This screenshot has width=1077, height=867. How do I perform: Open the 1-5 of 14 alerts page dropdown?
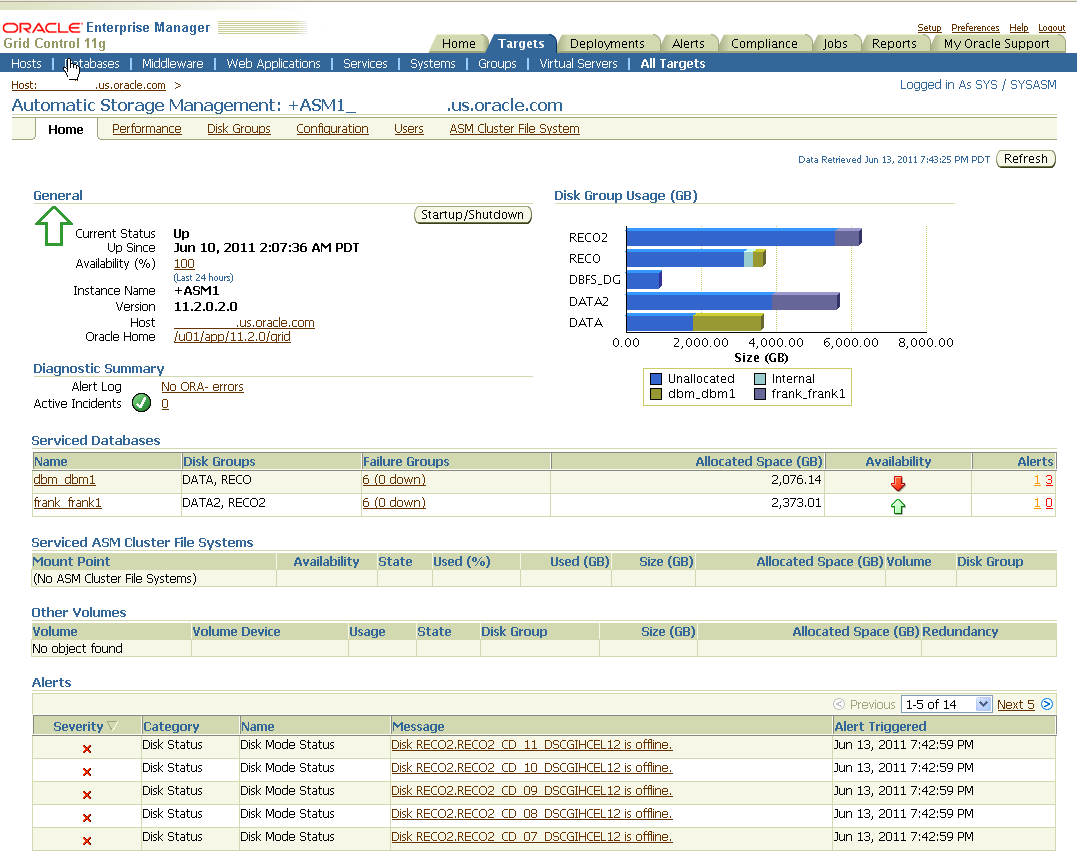[945, 704]
